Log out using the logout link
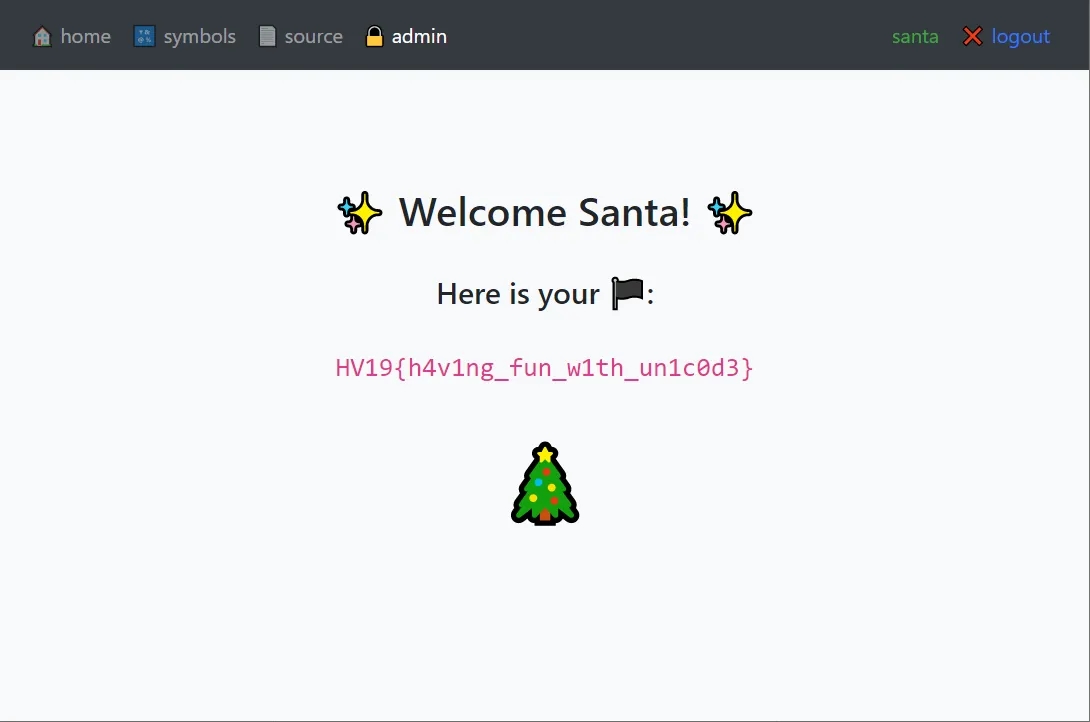 point(1020,37)
